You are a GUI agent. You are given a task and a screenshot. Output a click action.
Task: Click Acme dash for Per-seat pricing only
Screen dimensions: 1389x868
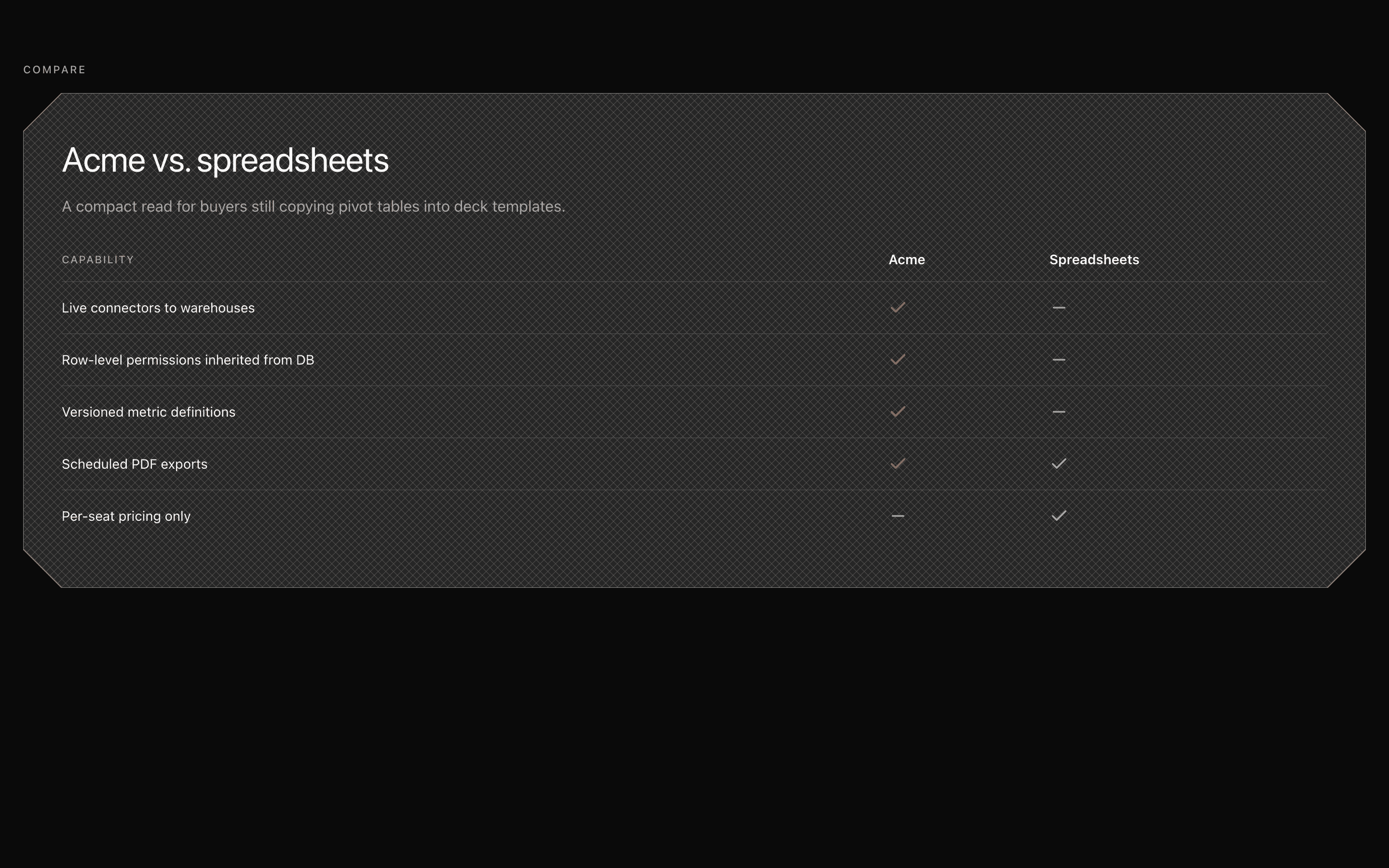[898, 516]
